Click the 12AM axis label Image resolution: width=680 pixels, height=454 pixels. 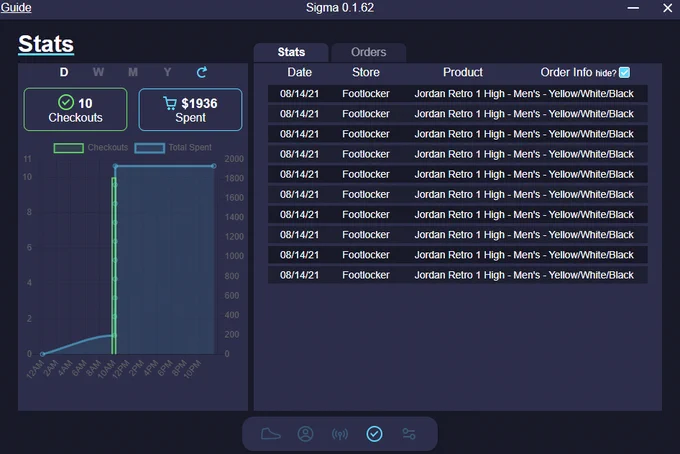(36, 369)
